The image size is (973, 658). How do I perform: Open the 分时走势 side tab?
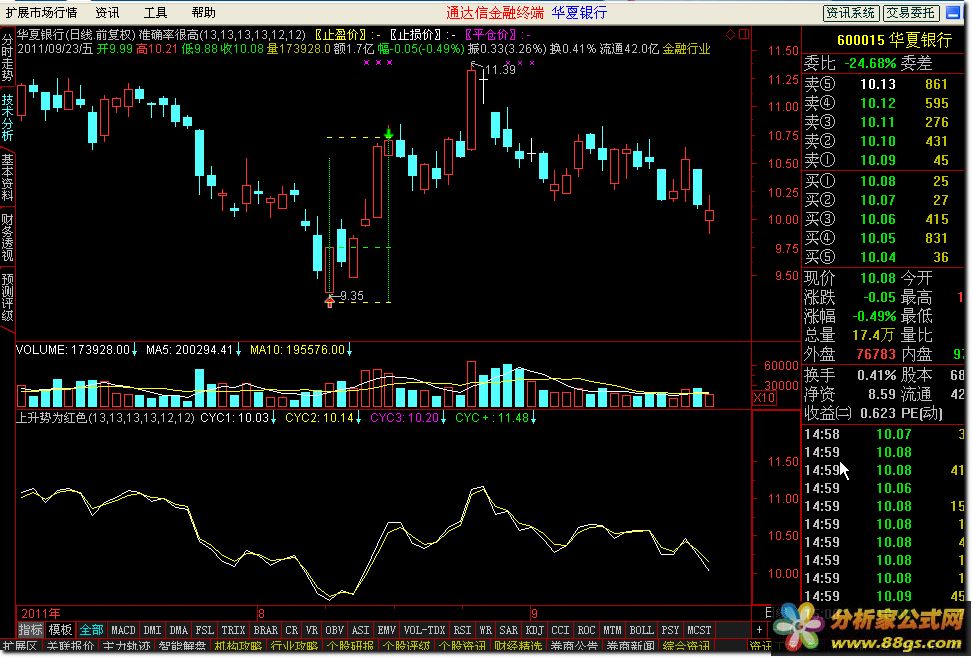point(7,59)
